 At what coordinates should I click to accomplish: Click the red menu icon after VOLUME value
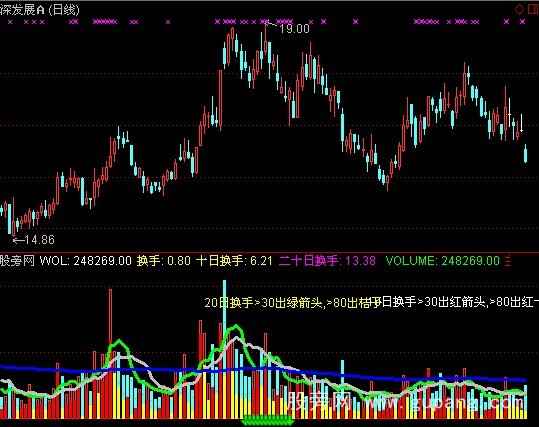tap(508, 261)
